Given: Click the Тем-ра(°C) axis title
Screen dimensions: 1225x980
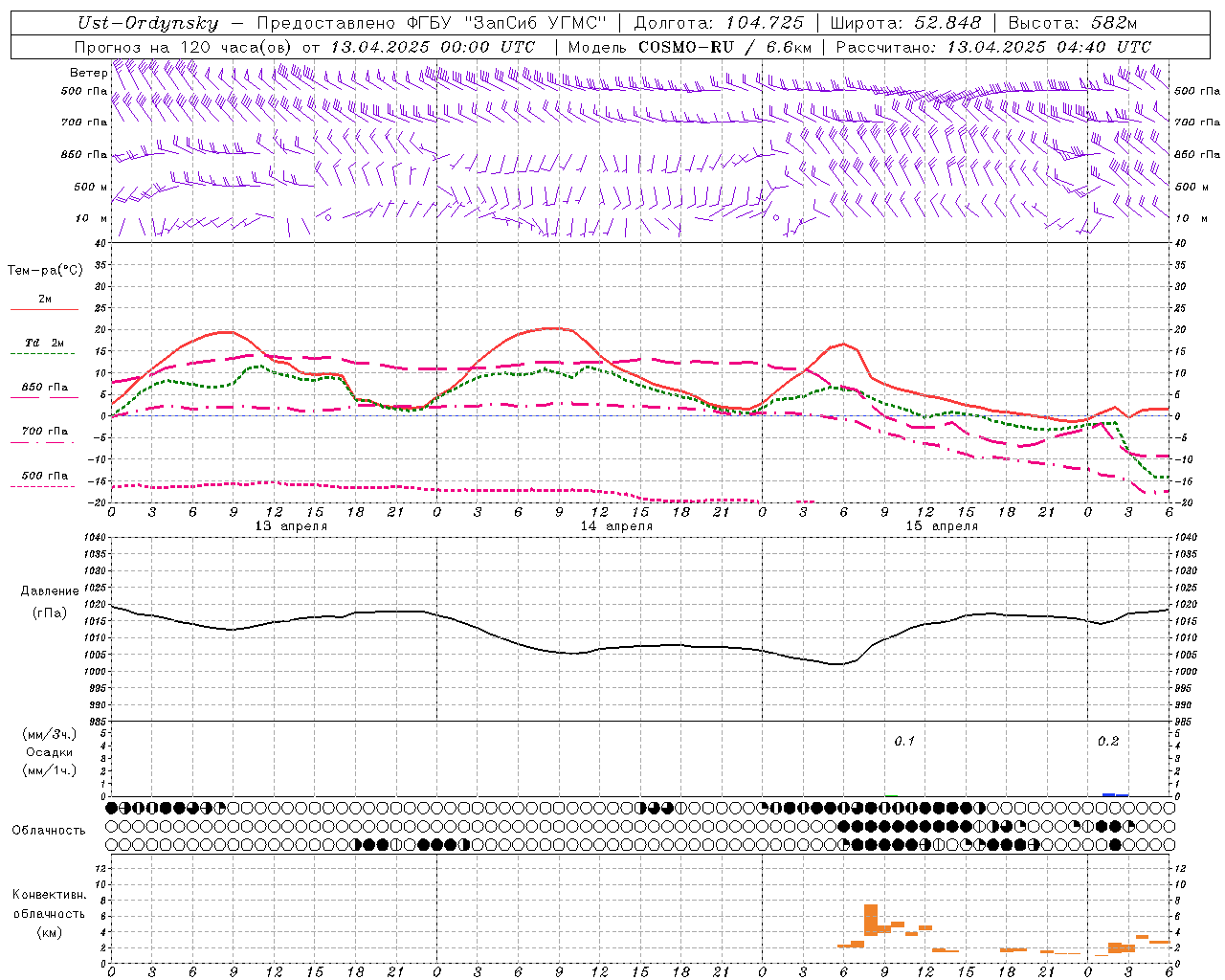Looking at the screenshot, I should point(45,270).
